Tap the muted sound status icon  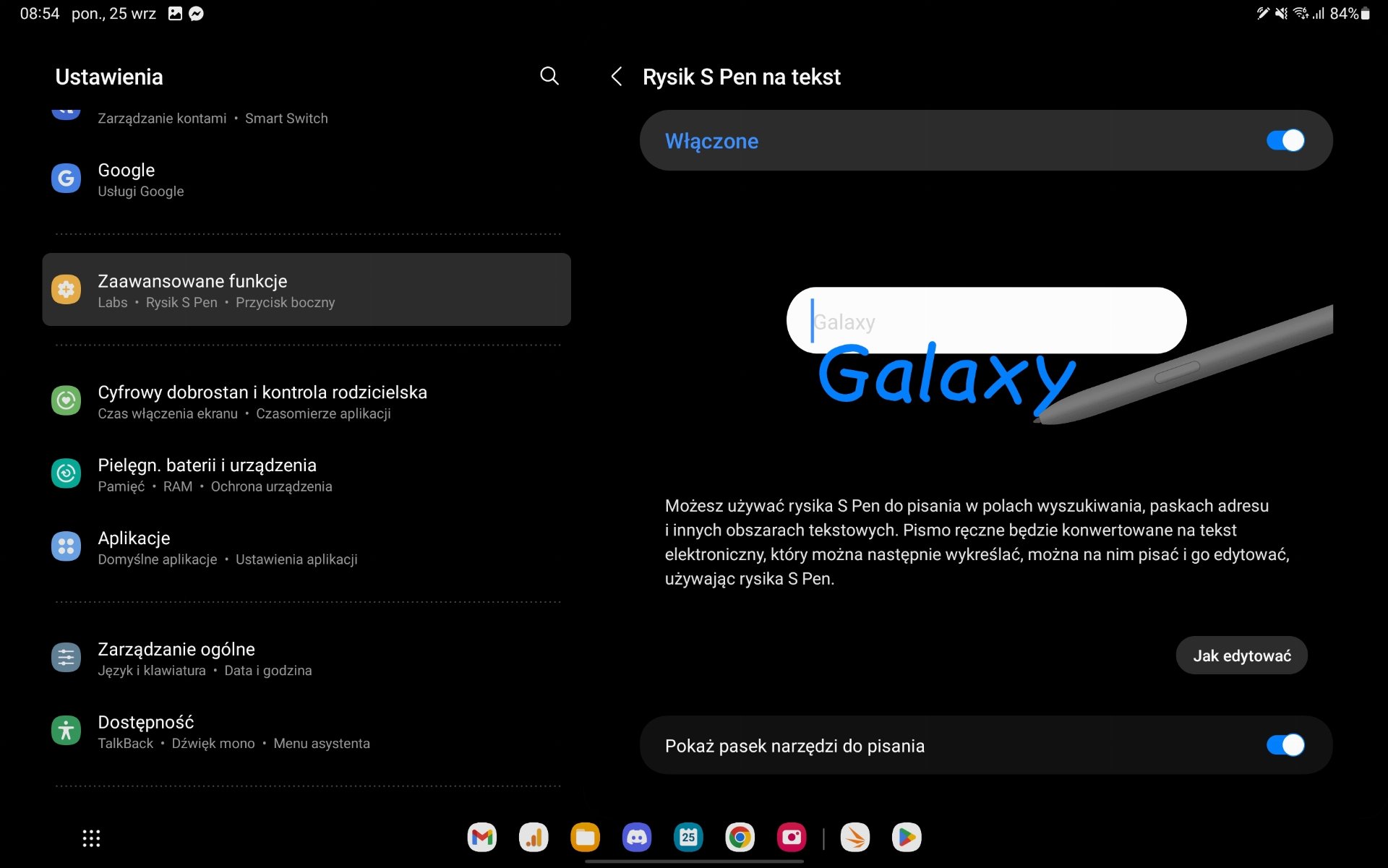pyautogui.click(x=1281, y=14)
